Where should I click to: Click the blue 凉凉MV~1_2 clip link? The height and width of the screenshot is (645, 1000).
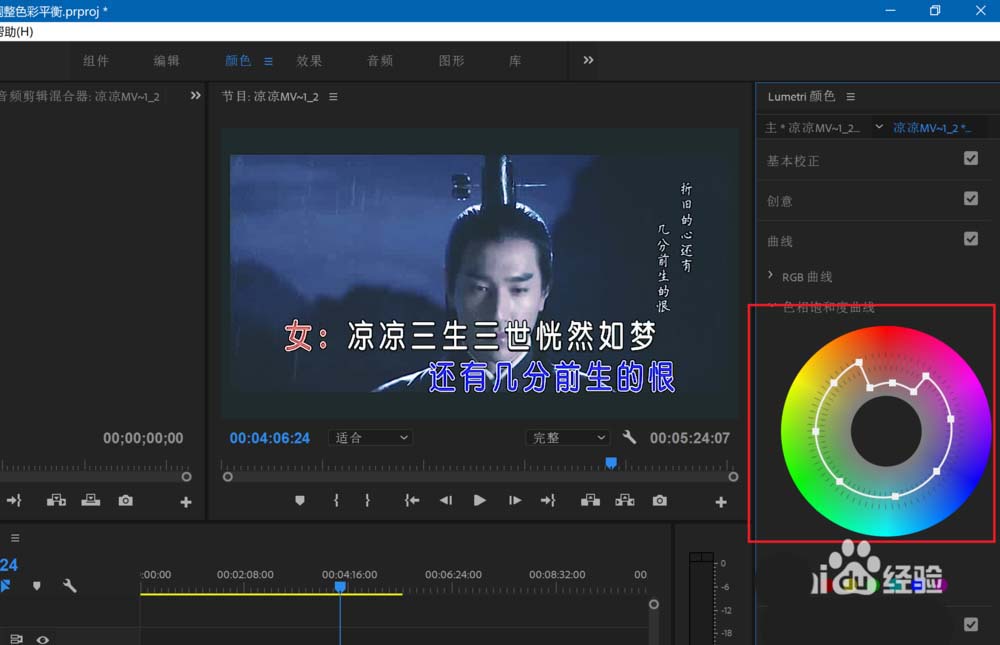(x=931, y=127)
